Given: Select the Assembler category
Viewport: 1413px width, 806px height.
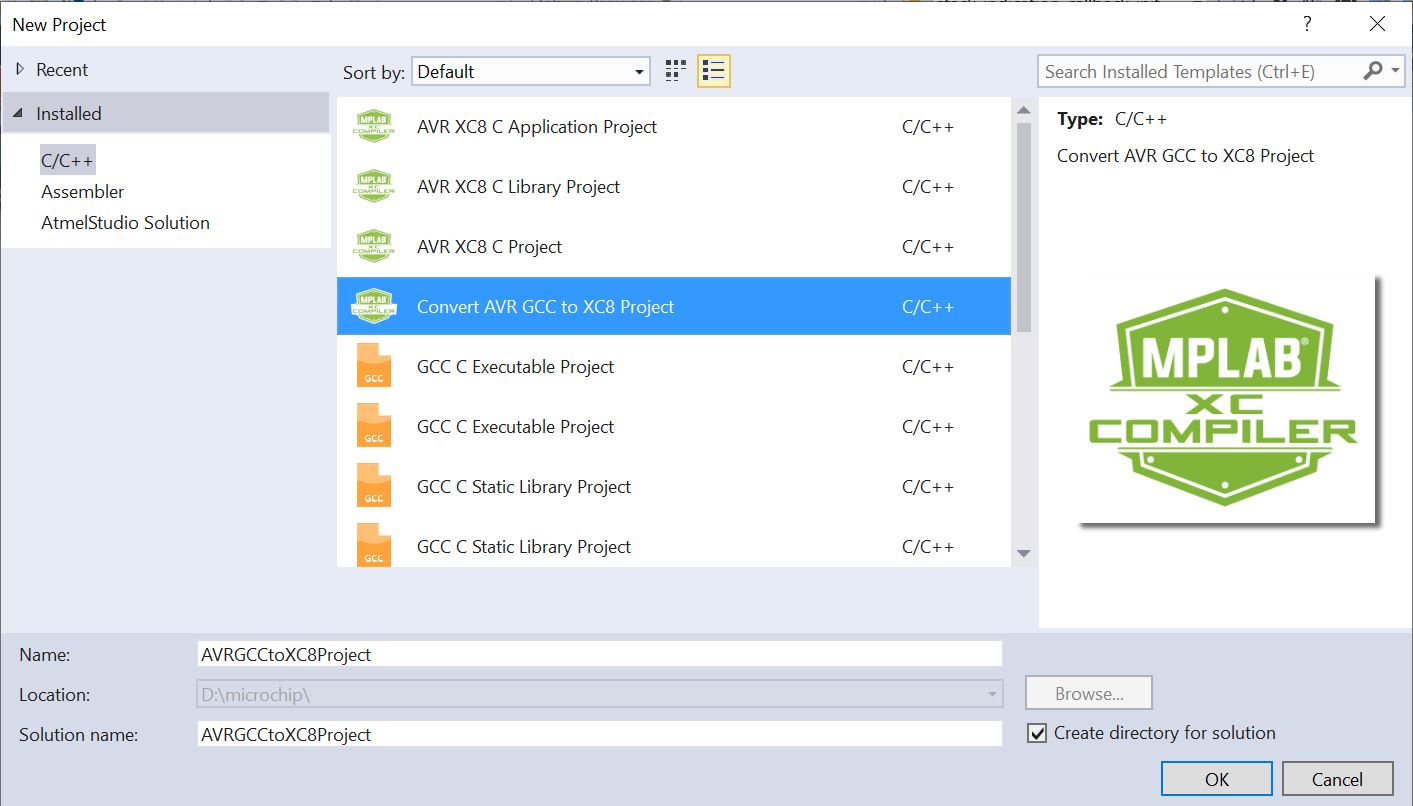Looking at the screenshot, I should (x=82, y=191).
